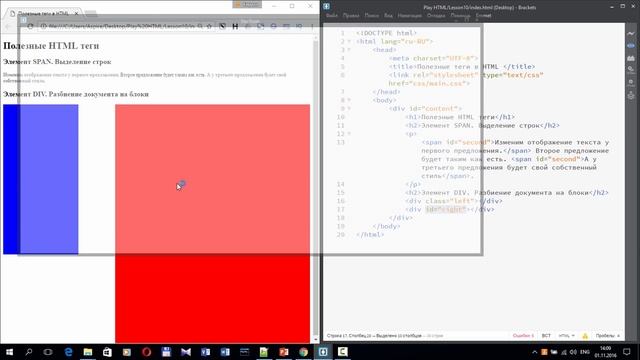Open the Windows Start menu

tap(9, 352)
